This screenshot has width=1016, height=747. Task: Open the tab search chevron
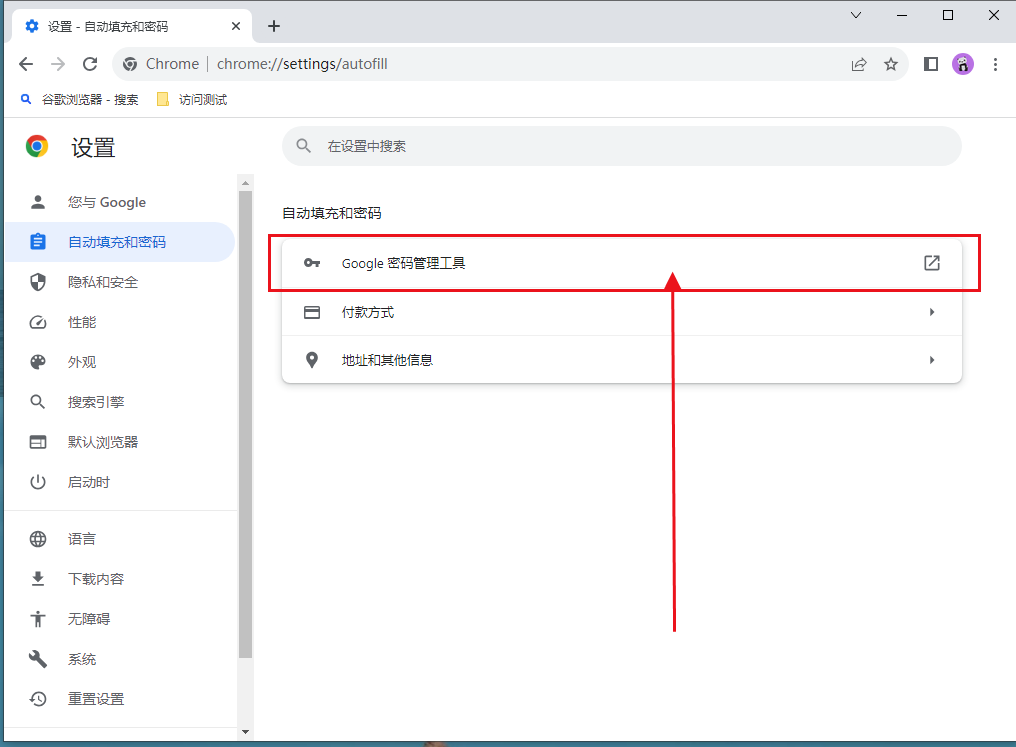856,15
